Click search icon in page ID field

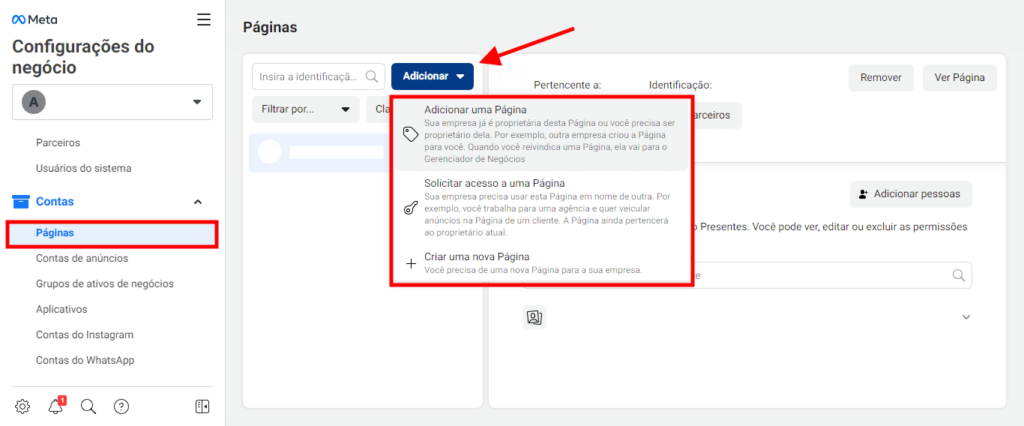372,76
